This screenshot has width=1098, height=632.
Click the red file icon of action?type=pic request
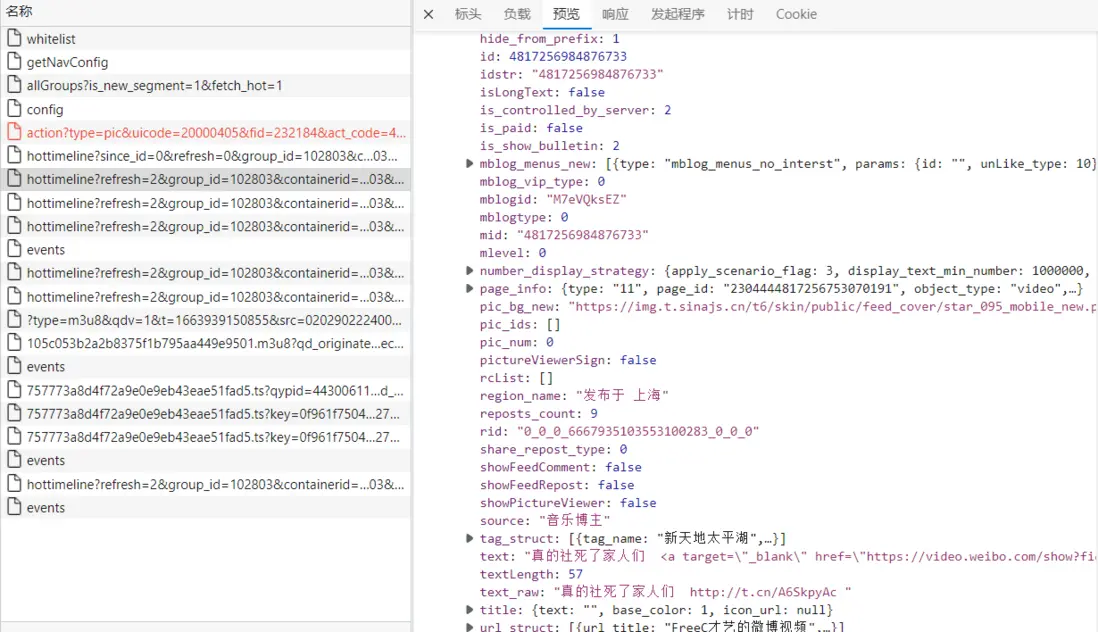(14, 132)
